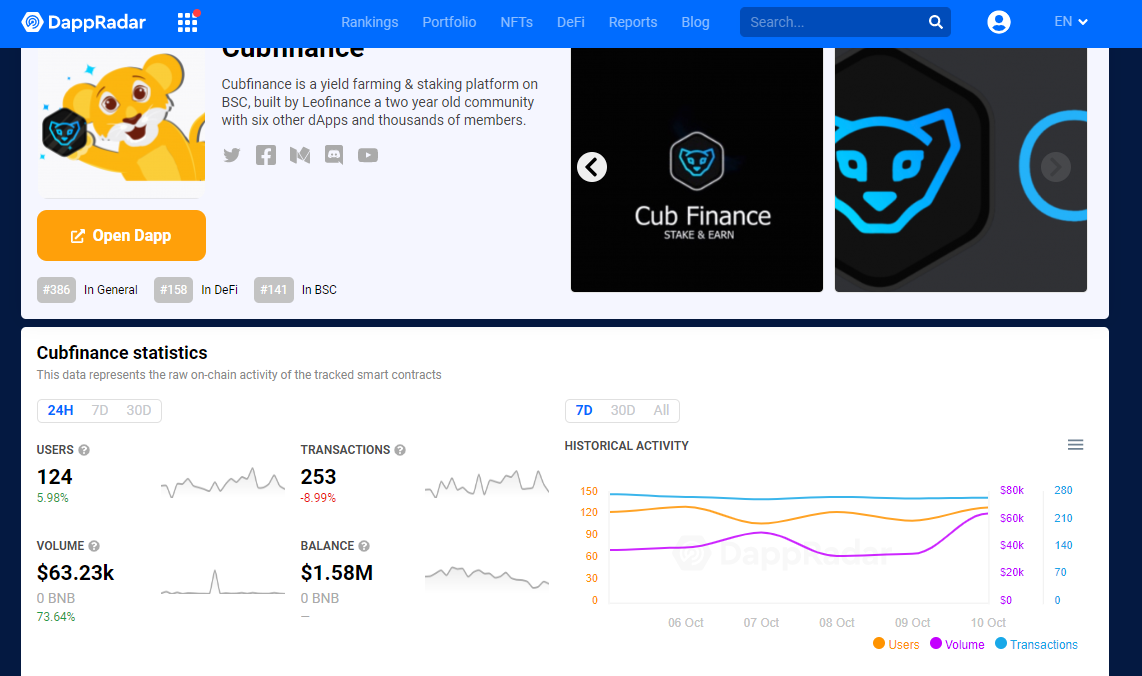Go to next gallery image arrow
1142x676 pixels.
pyautogui.click(x=1055, y=168)
